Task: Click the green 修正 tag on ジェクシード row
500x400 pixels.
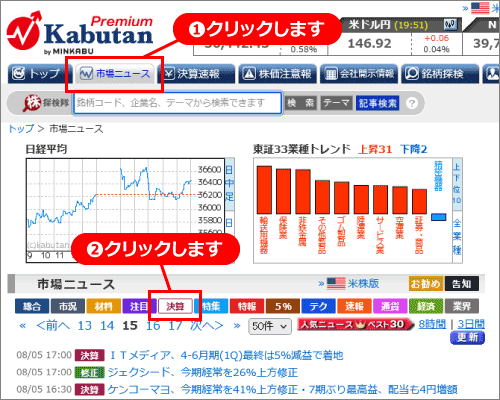Action: (89, 372)
